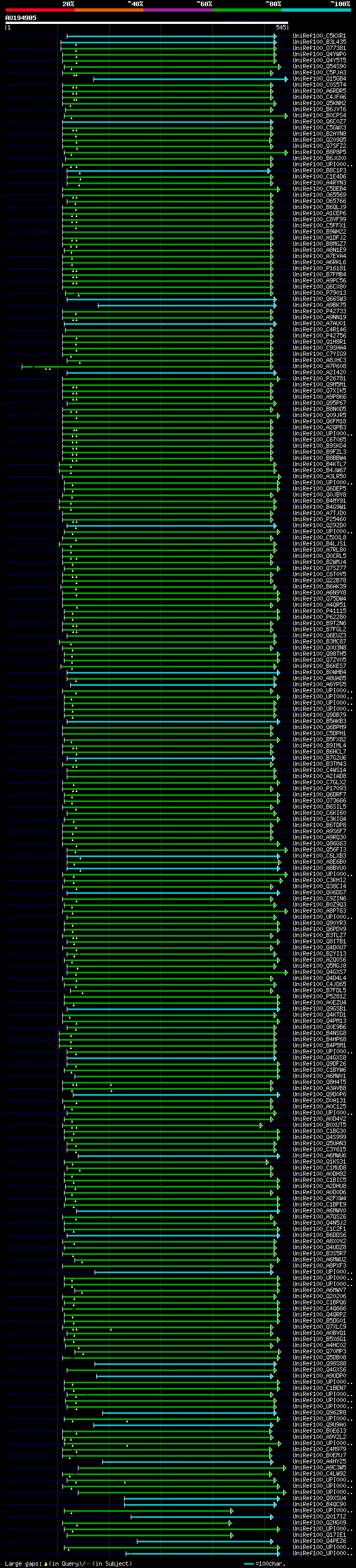Click the cyan alignment bar for UniRef100_Q98S88

click(x=186, y=1363)
